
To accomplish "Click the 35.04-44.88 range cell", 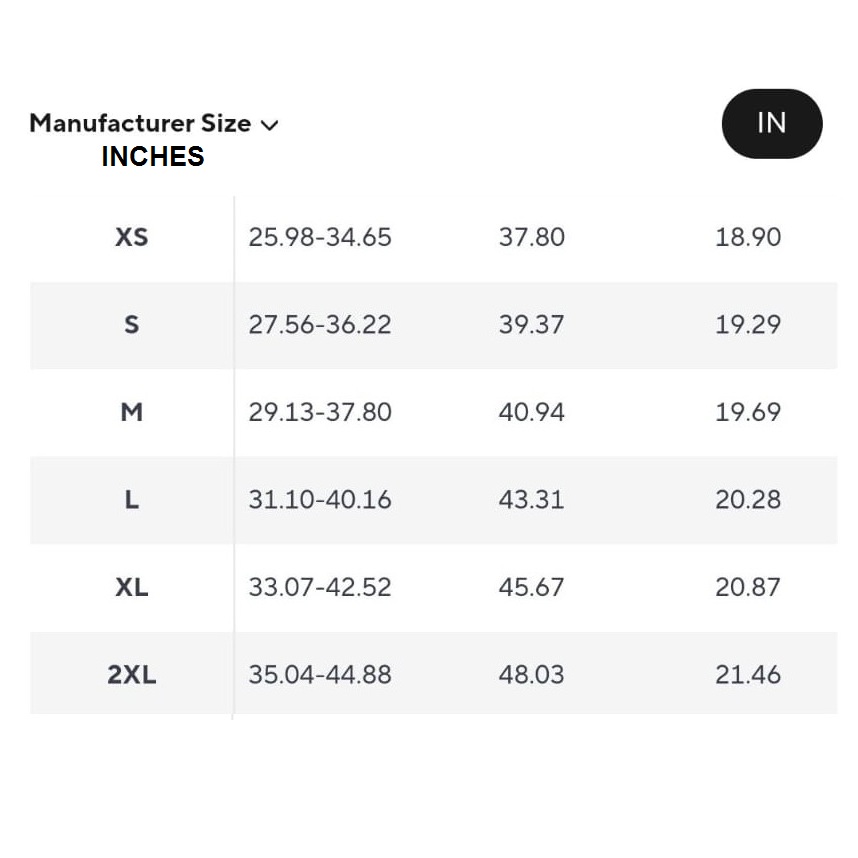I will point(320,675).
